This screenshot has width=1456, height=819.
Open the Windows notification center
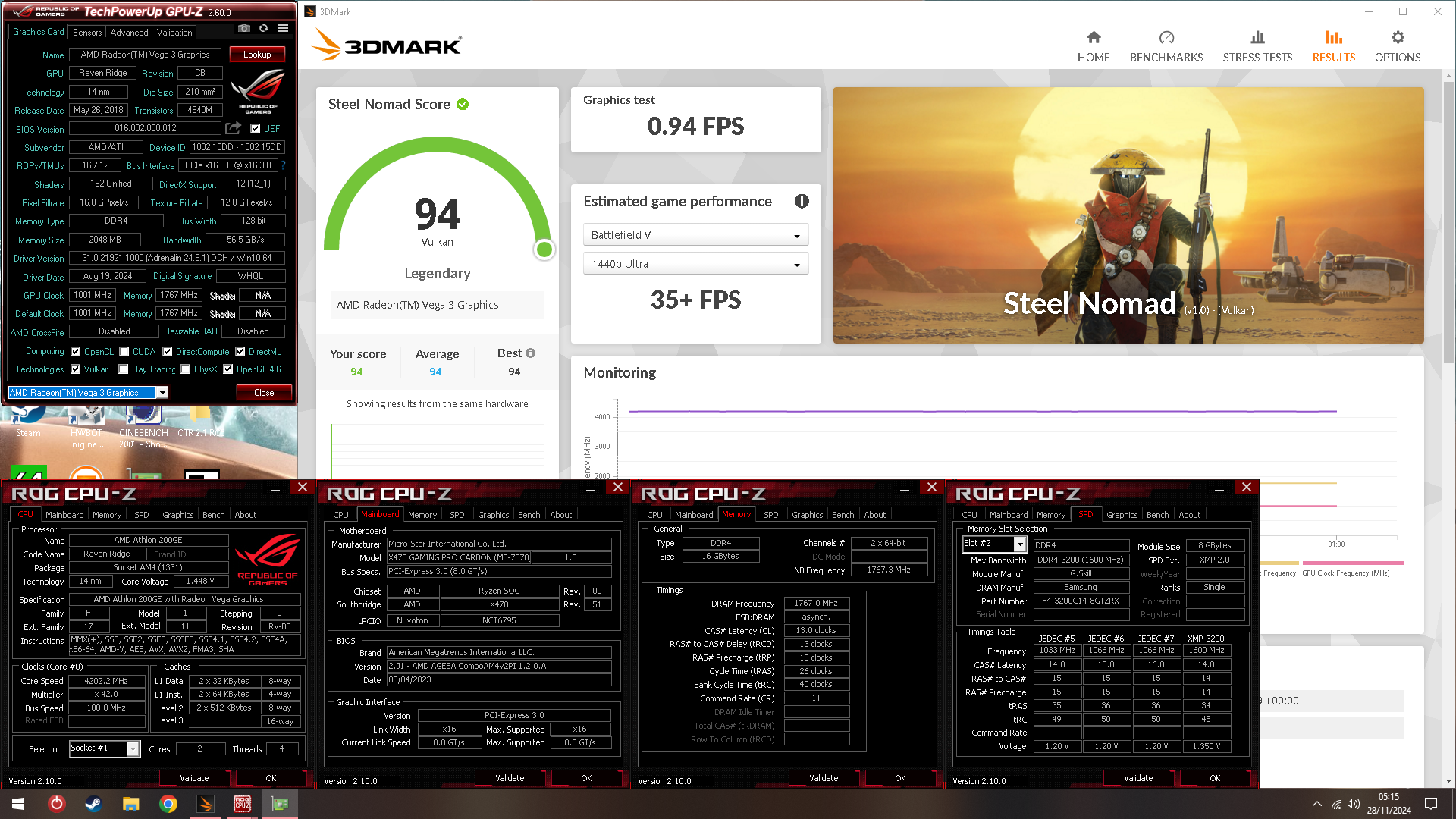point(1431,804)
